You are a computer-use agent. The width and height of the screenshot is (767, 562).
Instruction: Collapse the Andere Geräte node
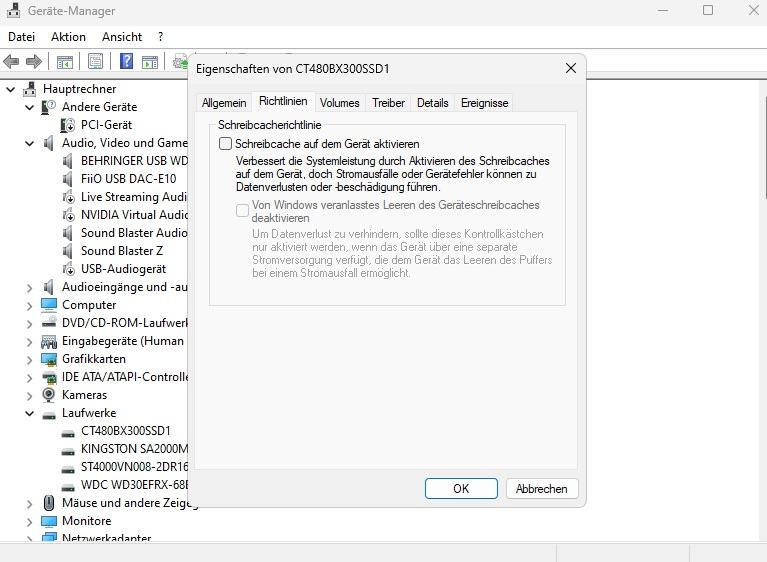tap(29, 108)
